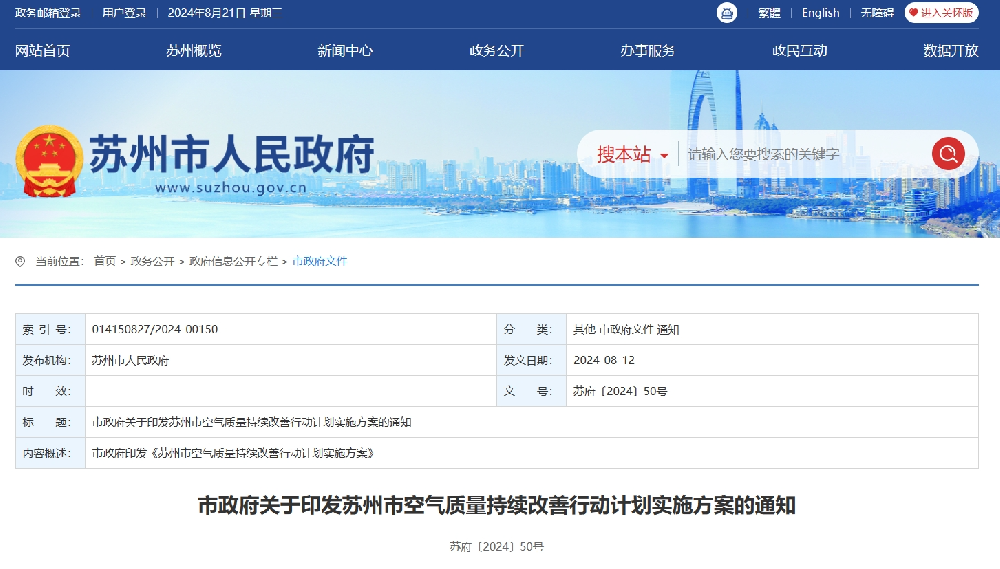Go to 政务公开 navigation item
Image resolution: width=1000 pixels, height=569 pixels.
(497, 51)
